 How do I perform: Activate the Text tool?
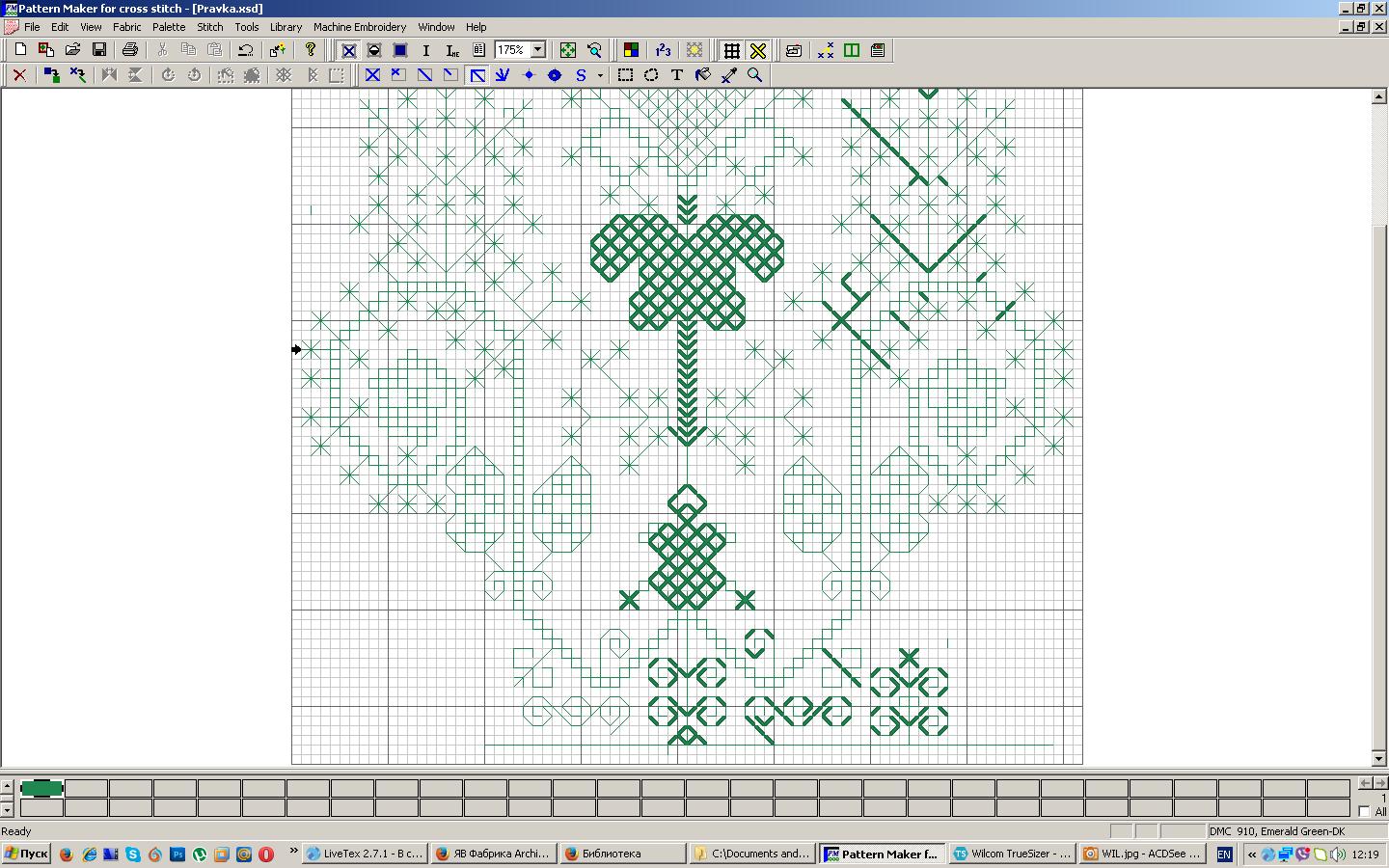(677, 75)
